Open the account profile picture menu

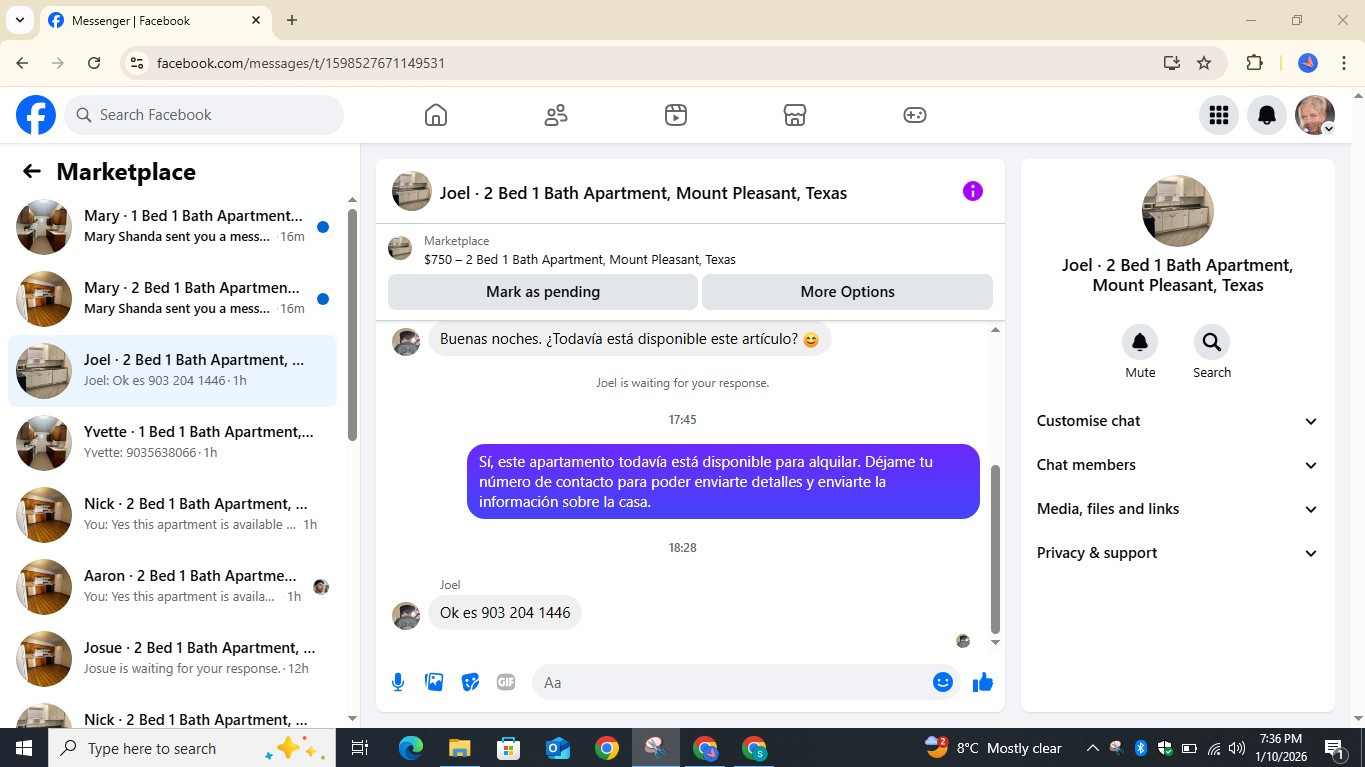coord(1315,115)
